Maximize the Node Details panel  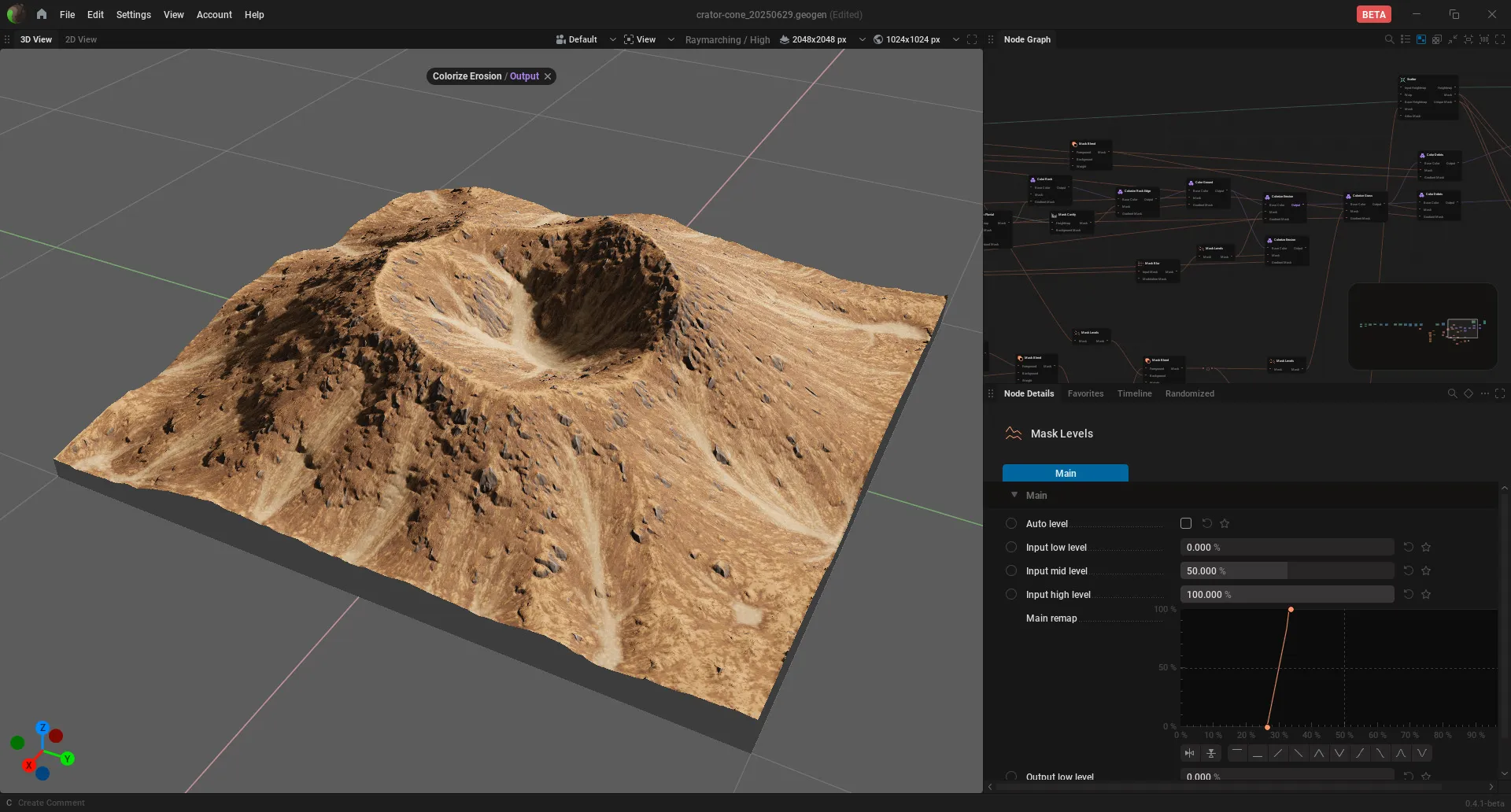[1500, 393]
